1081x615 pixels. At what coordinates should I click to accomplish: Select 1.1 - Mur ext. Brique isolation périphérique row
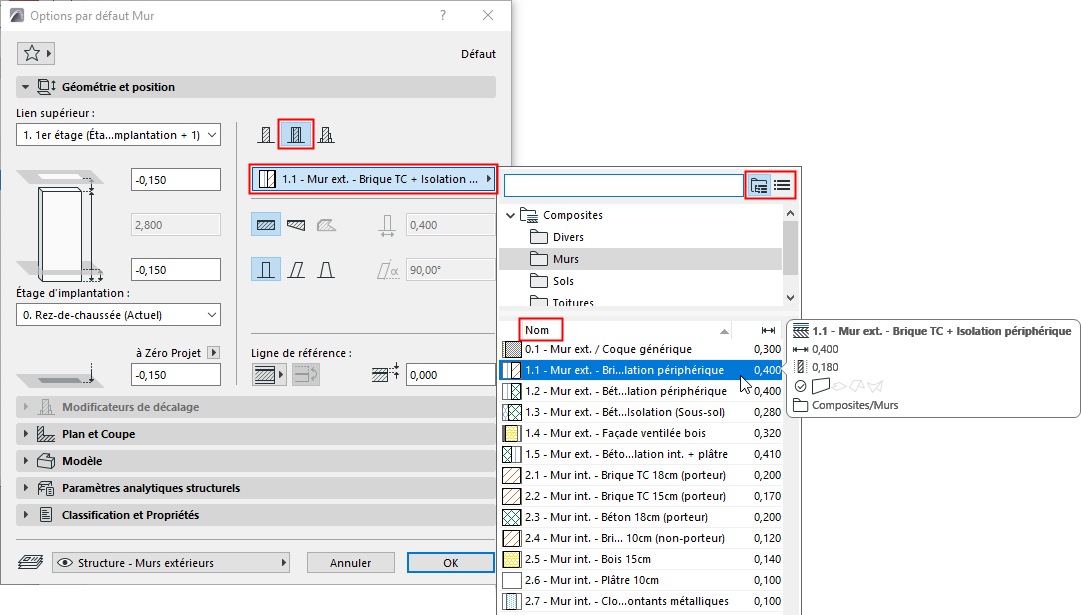click(x=641, y=370)
